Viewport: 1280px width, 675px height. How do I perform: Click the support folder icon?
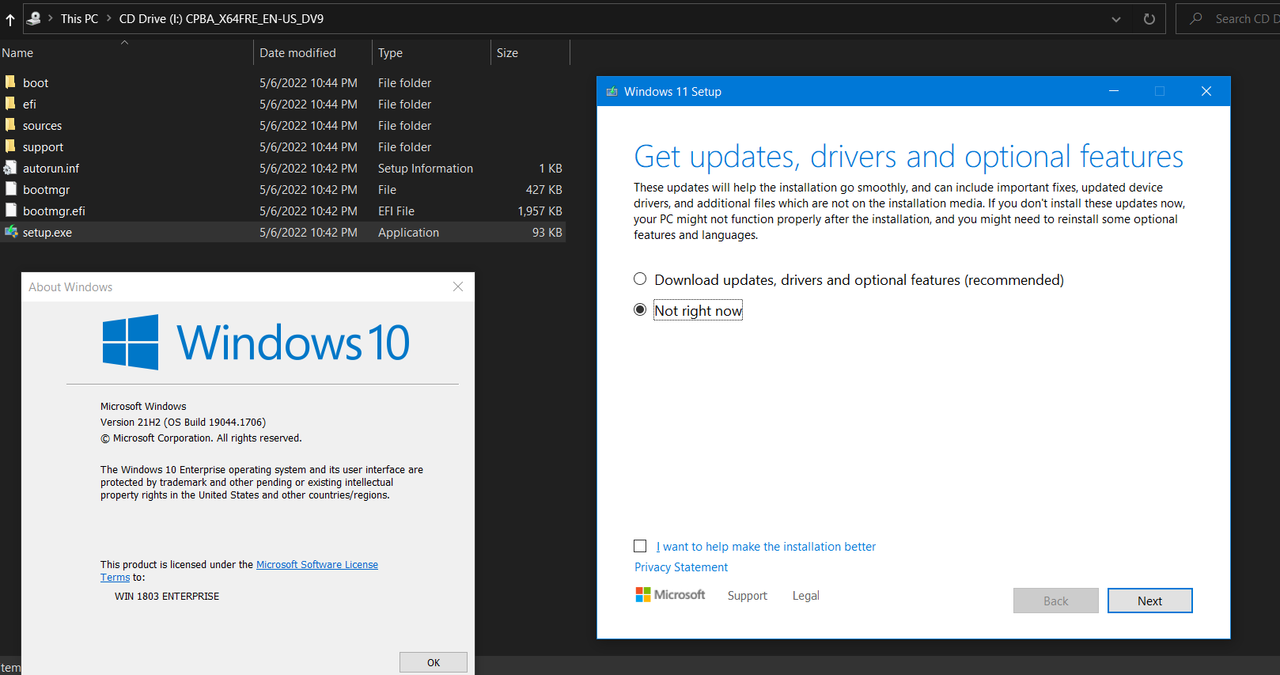[11, 147]
